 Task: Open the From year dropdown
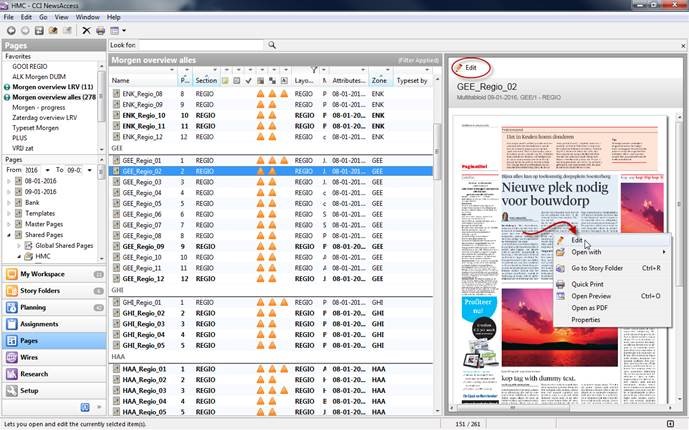[x=47, y=170]
